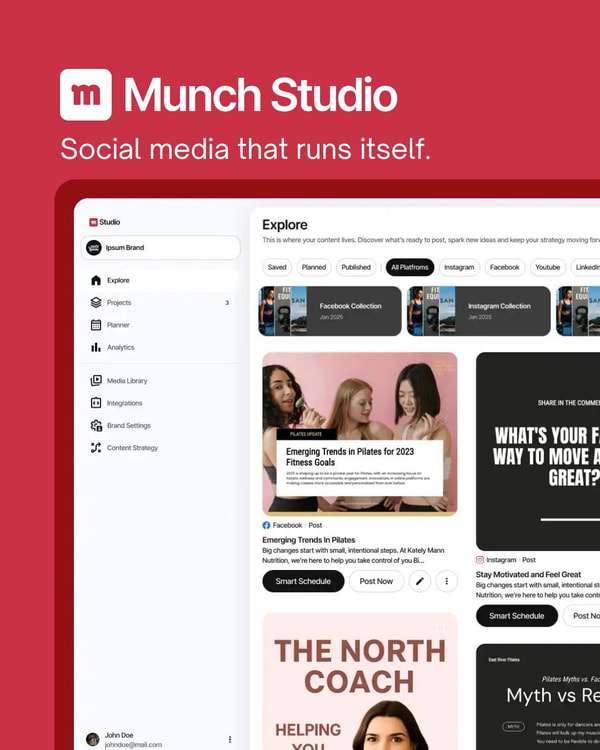600x750 pixels.
Task: Open the Ipsum Brand selector
Action: tap(160, 248)
